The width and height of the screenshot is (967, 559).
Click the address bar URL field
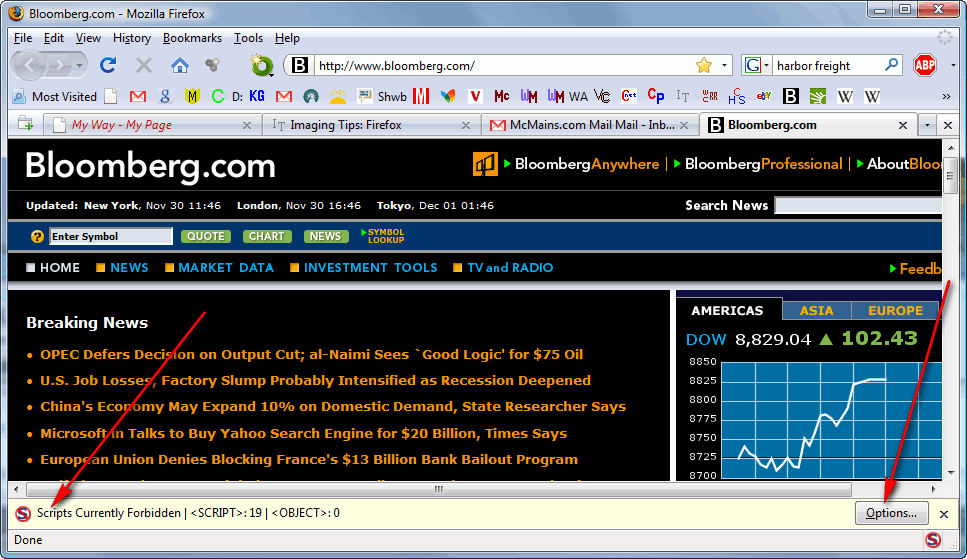[x=503, y=65]
